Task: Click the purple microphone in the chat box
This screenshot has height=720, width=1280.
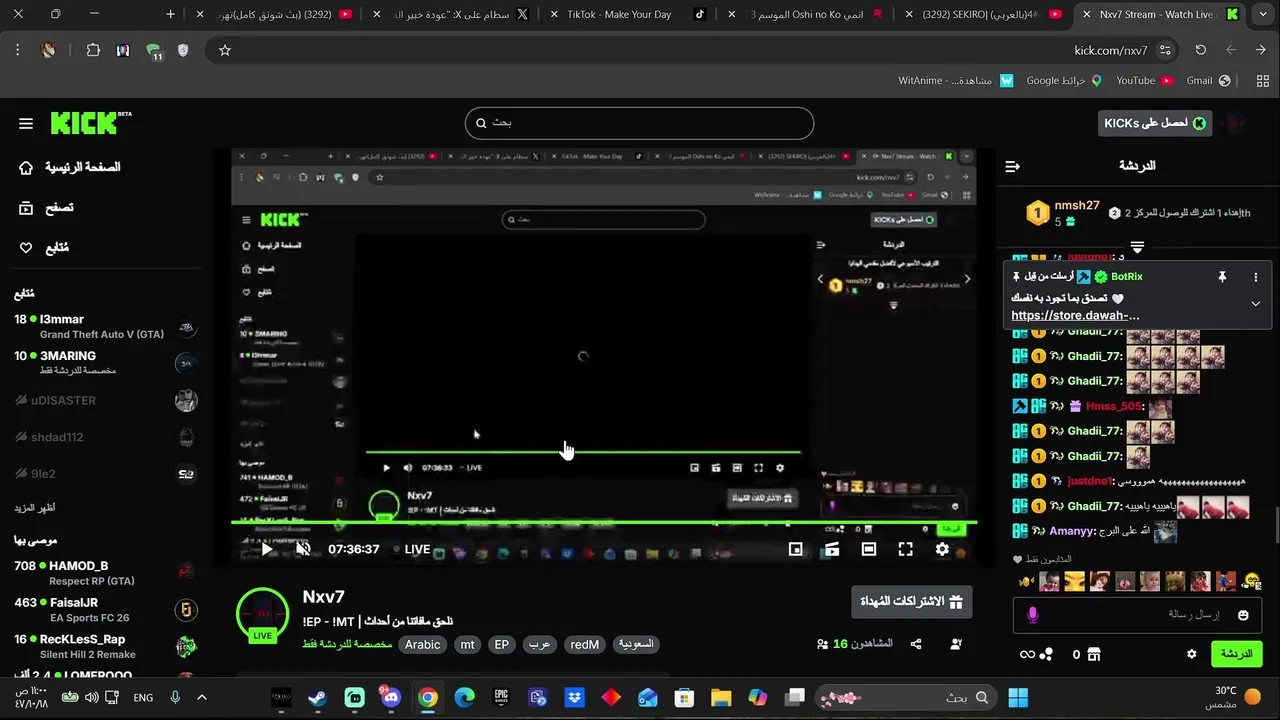Action: point(1033,615)
